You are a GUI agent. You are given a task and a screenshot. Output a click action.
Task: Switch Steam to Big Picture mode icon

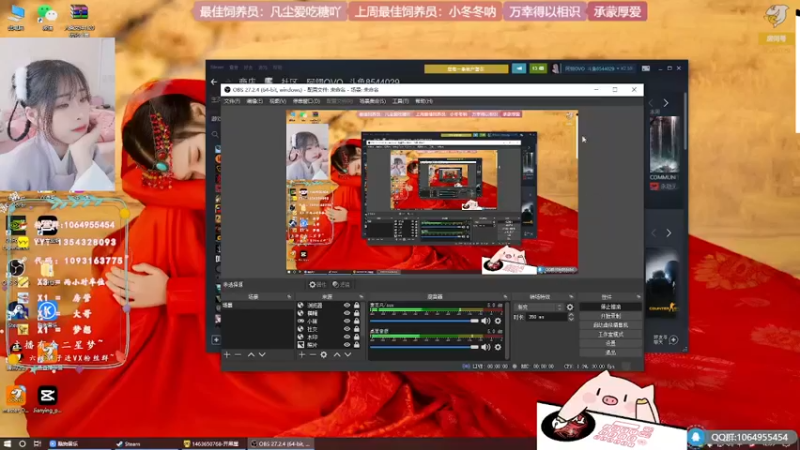pyautogui.click(x=646, y=68)
